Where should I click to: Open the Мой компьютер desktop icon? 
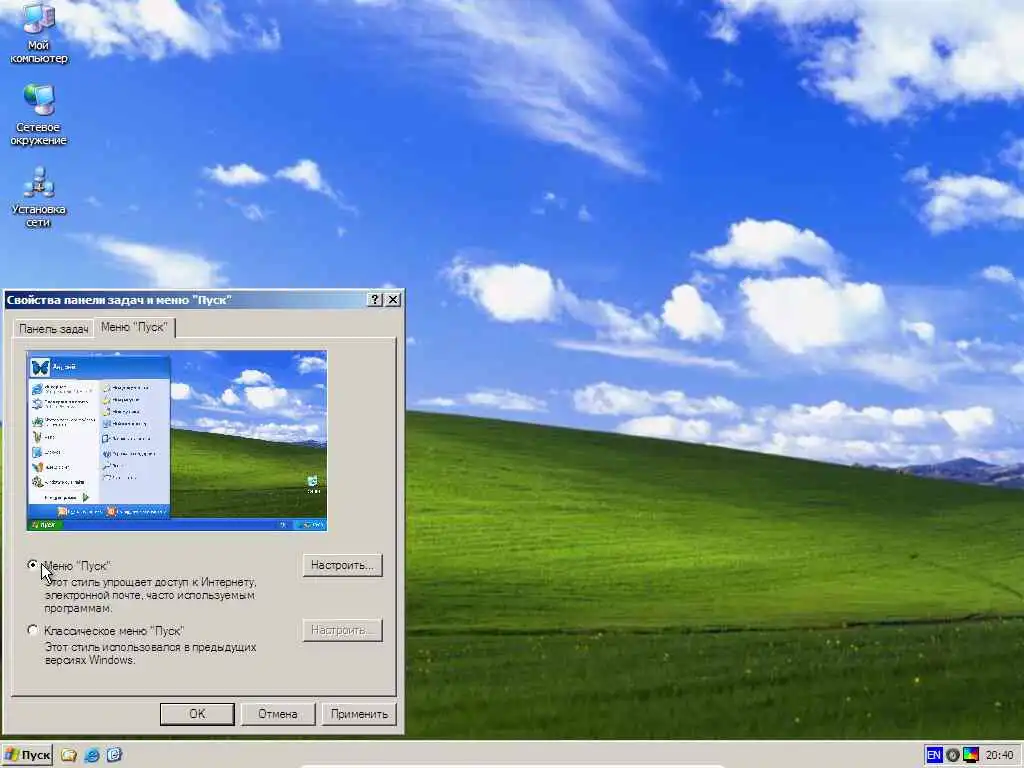pos(39,33)
